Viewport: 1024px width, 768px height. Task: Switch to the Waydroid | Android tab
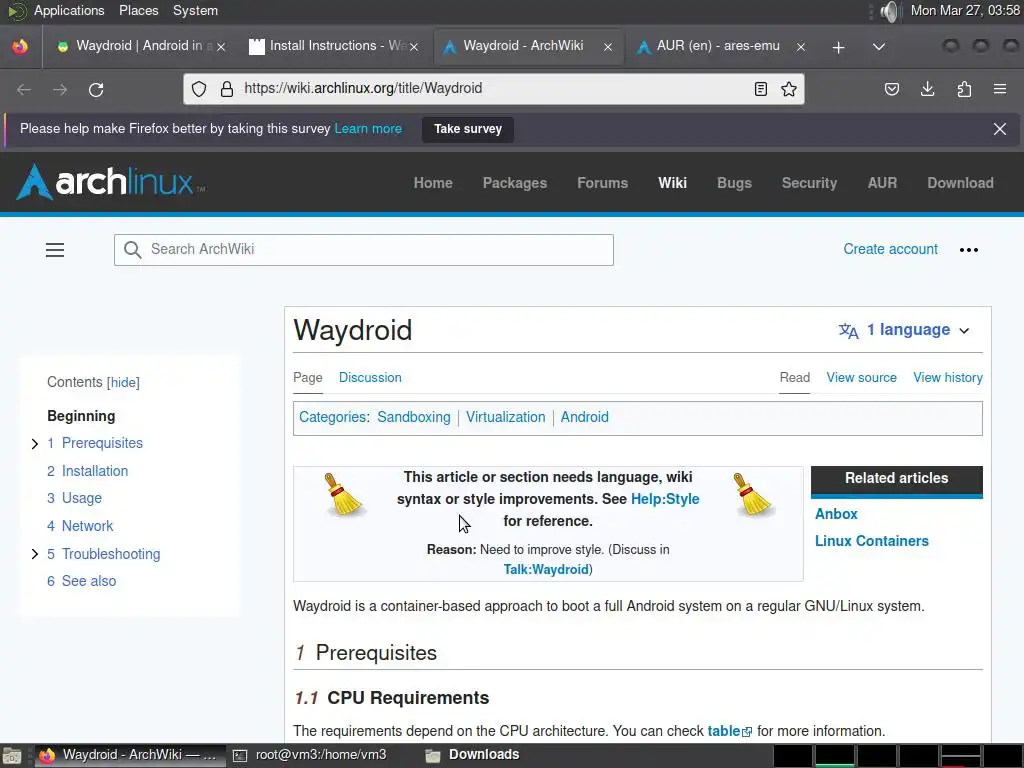pos(139,46)
